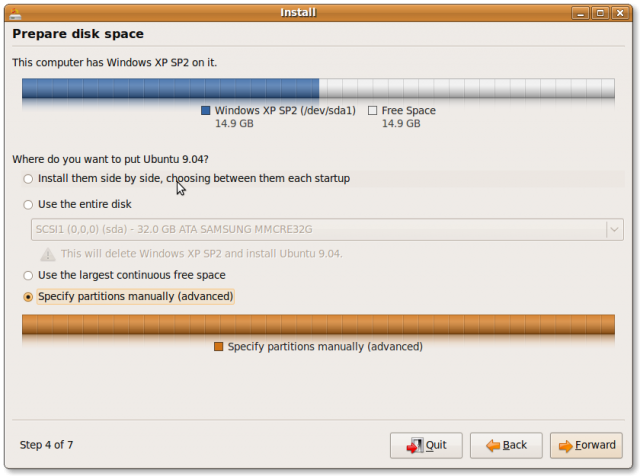Click the white Free Space legend swatch
The image size is (640, 476).
click(373, 111)
